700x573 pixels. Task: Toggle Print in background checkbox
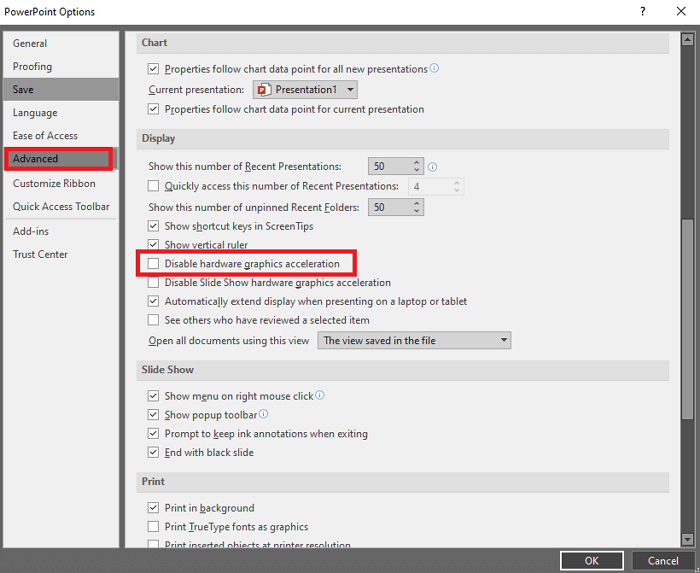(153, 508)
